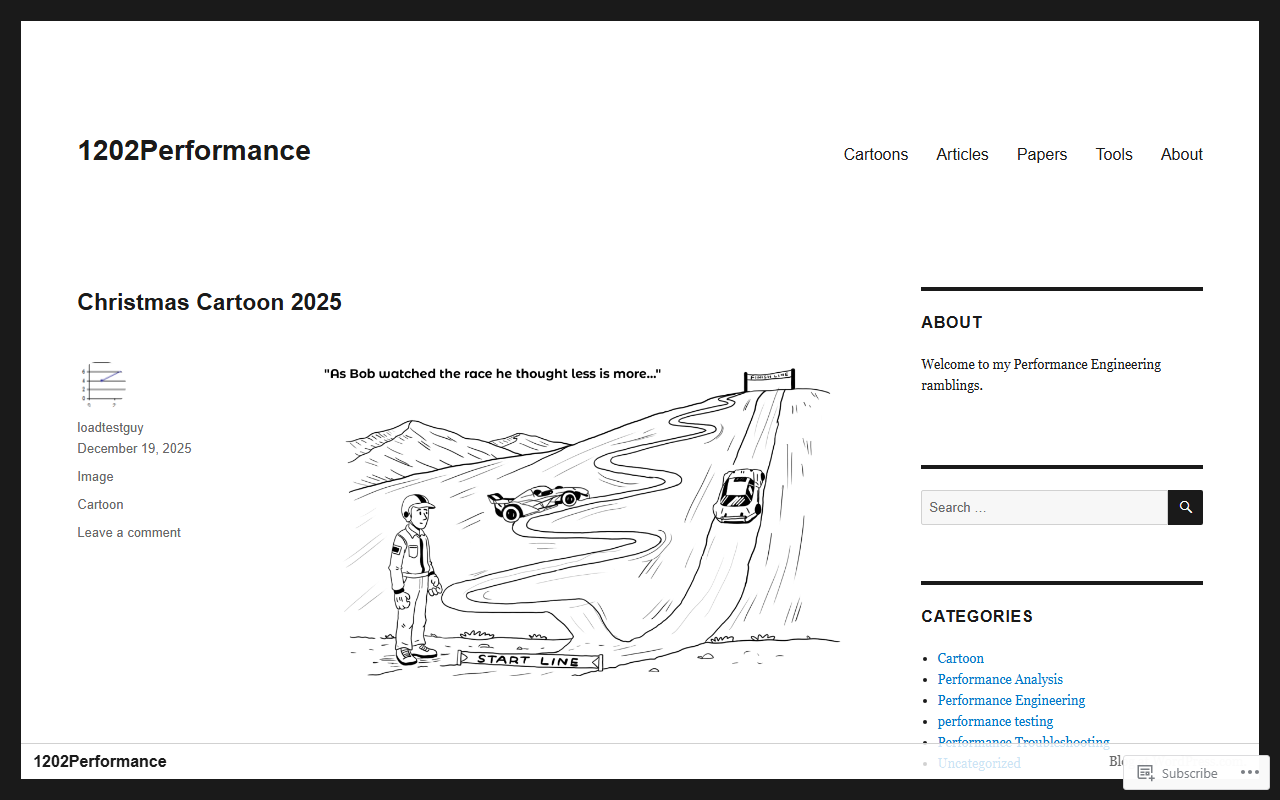Click 1202Performance in the bottom bar

(x=100, y=761)
